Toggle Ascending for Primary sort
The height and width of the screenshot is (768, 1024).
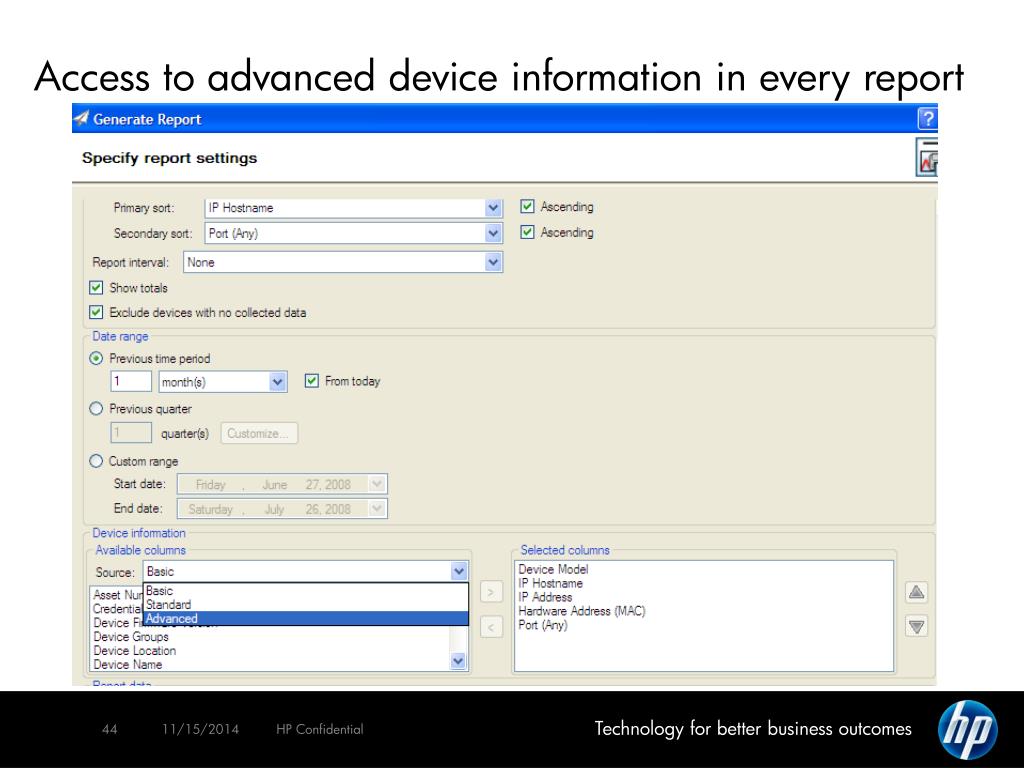(x=527, y=207)
